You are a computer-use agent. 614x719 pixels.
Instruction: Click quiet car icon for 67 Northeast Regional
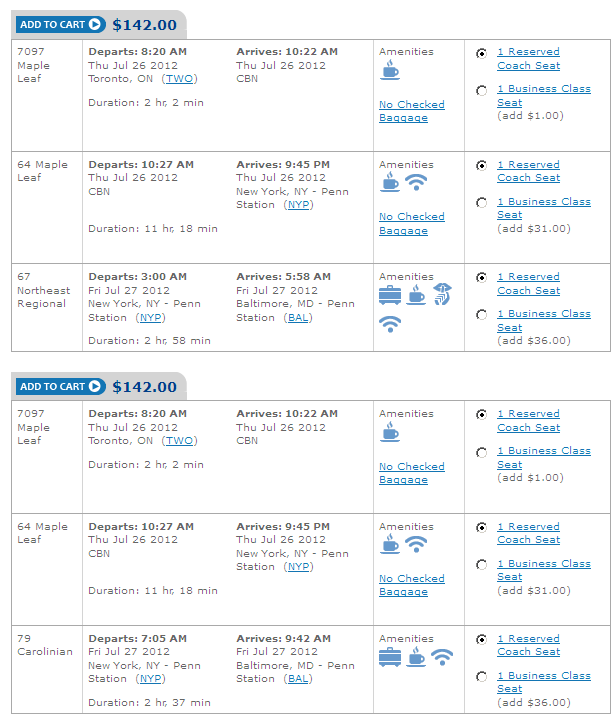click(442, 294)
